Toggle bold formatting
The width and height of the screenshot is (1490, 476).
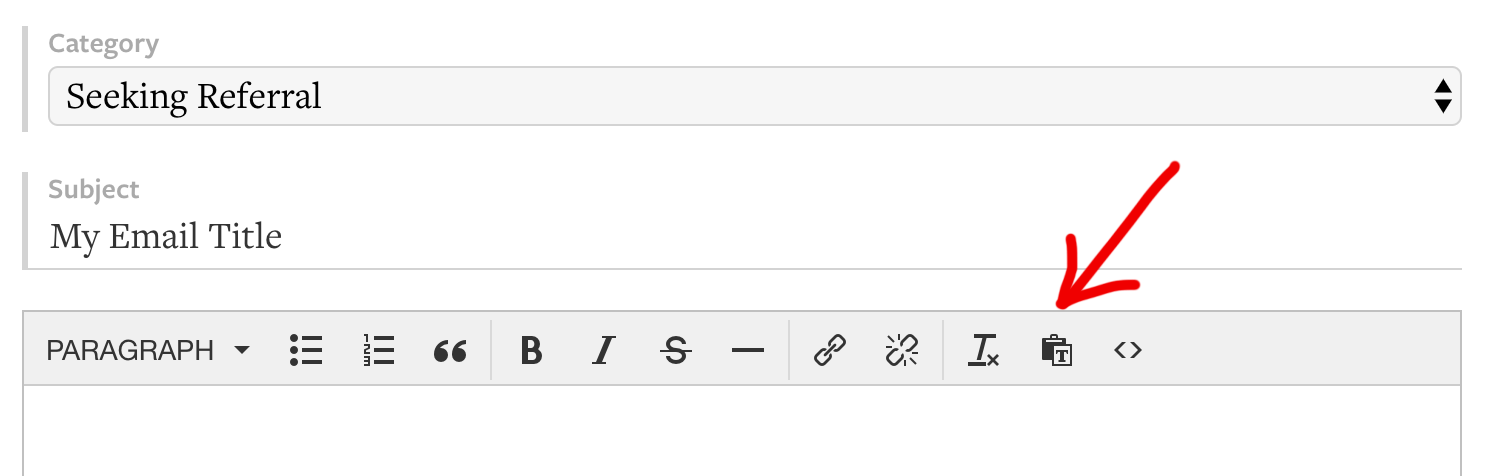pyautogui.click(x=531, y=351)
